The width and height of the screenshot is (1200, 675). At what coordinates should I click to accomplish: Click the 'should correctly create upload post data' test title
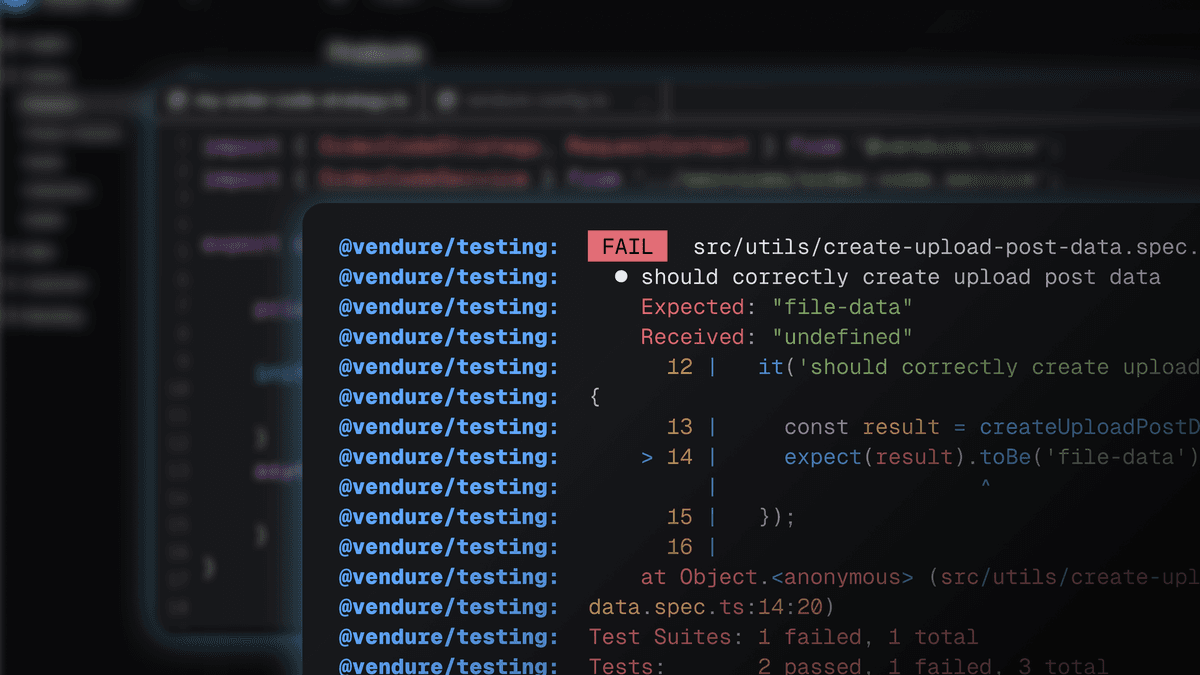coord(900,277)
